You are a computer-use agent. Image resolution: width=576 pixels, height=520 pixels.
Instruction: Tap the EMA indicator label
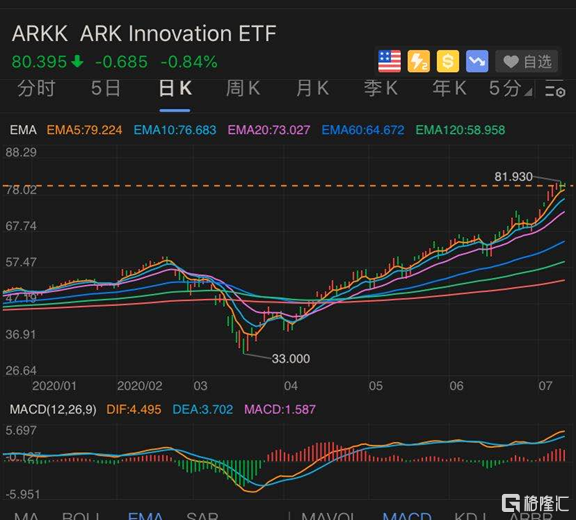point(23,130)
